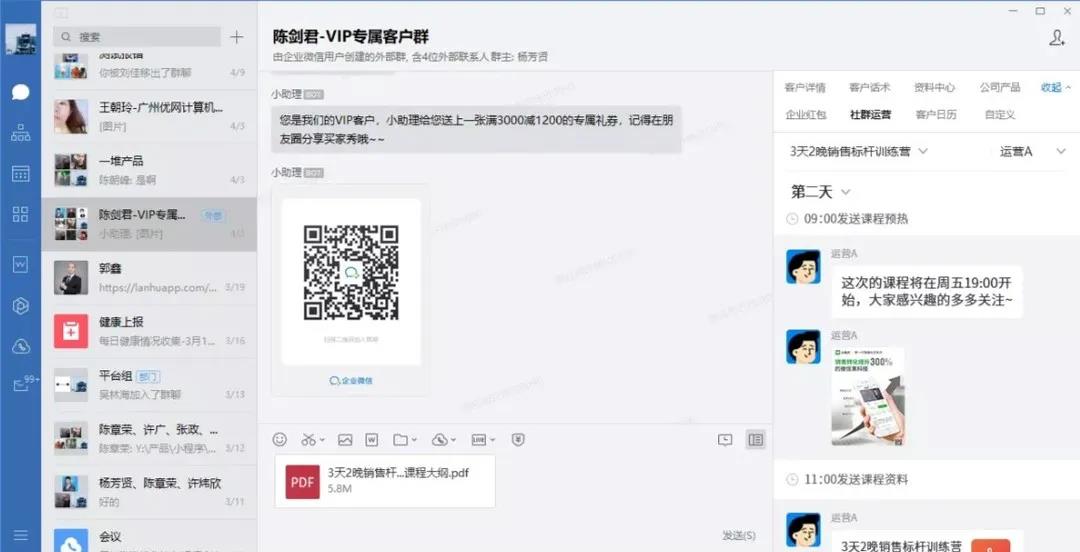Click the red packet shield icon
This screenshot has width=1080, height=552.
tap(518, 440)
